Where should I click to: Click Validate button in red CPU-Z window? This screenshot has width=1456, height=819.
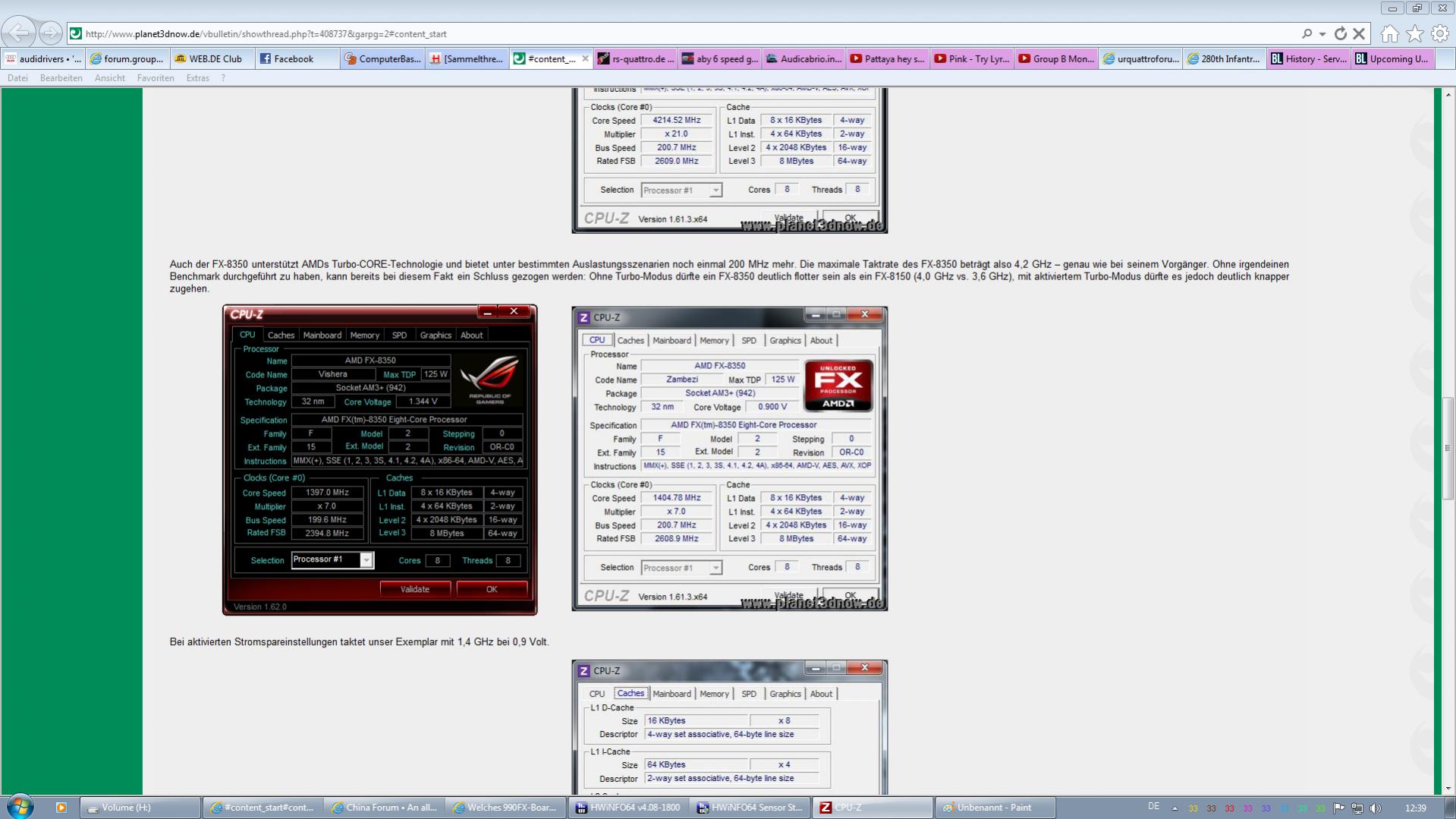click(x=415, y=589)
